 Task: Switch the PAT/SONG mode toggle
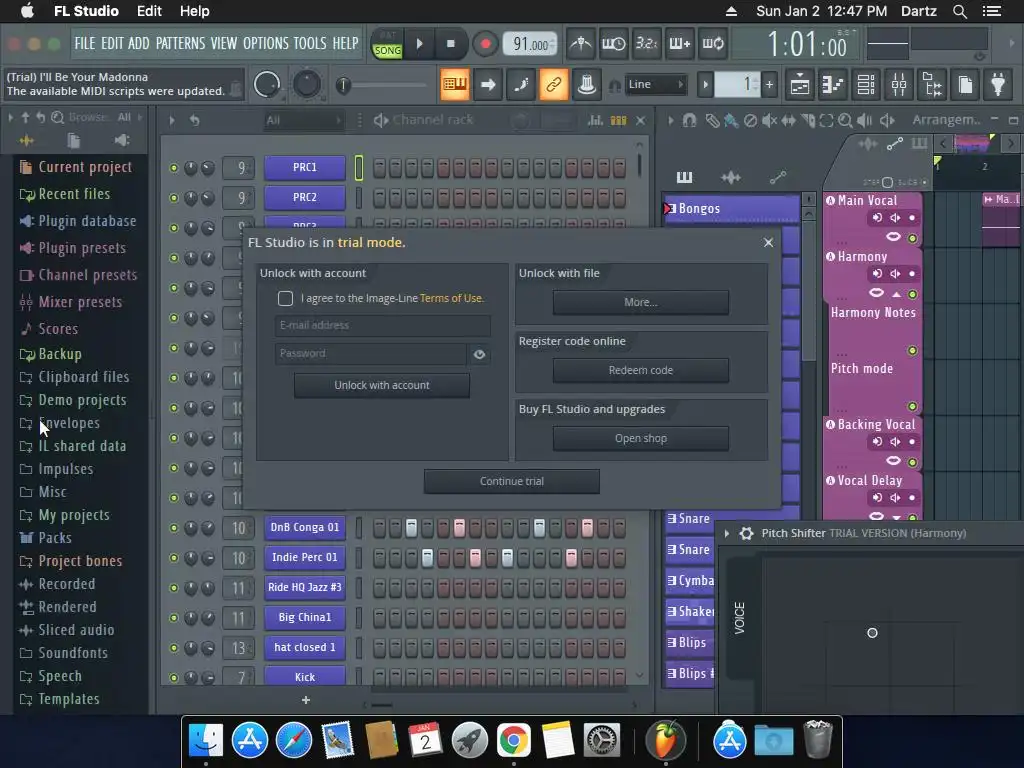point(387,44)
